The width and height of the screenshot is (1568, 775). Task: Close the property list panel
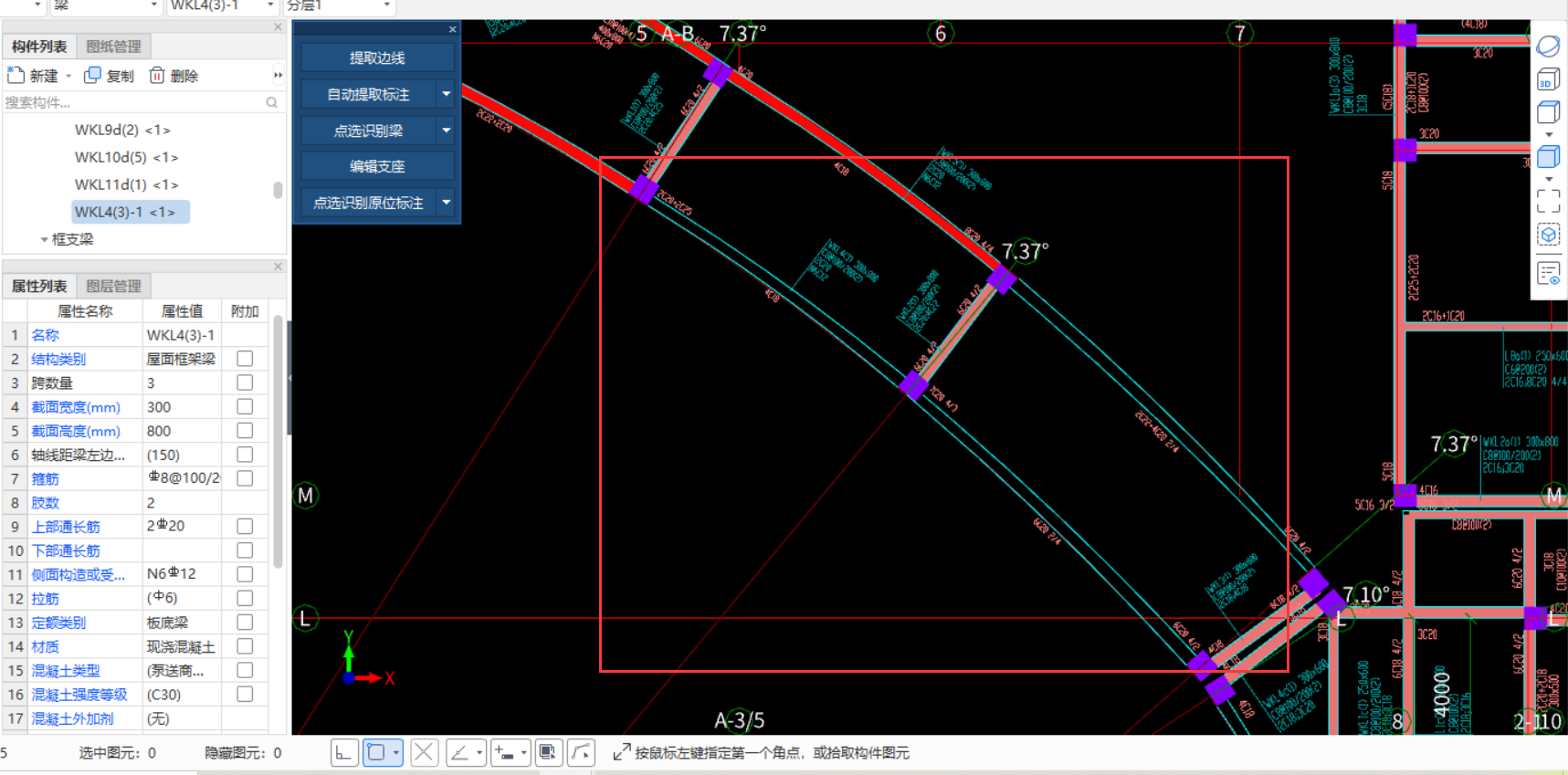(279, 267)
